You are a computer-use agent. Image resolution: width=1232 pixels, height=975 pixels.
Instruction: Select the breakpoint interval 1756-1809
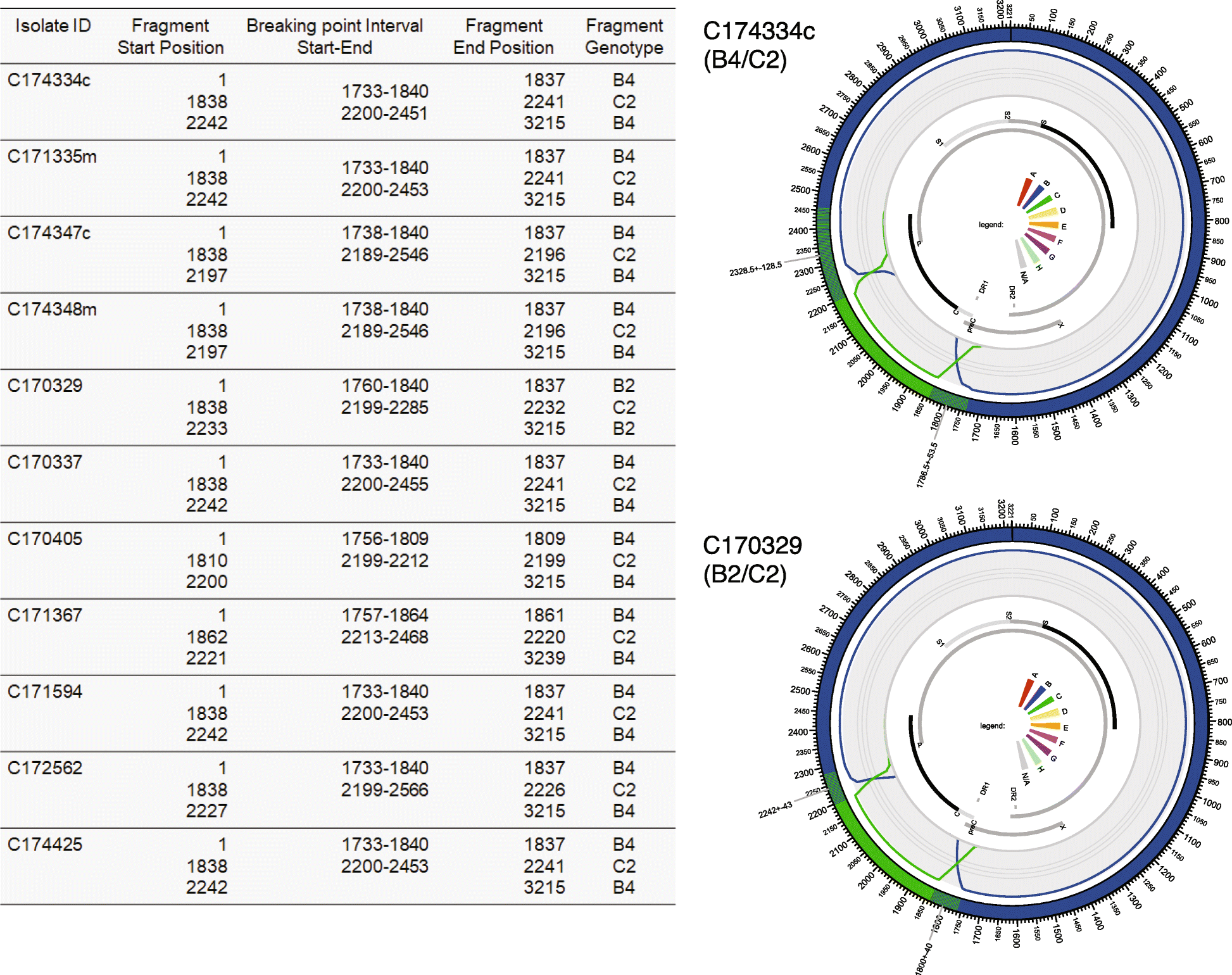[x=385, y=539]
